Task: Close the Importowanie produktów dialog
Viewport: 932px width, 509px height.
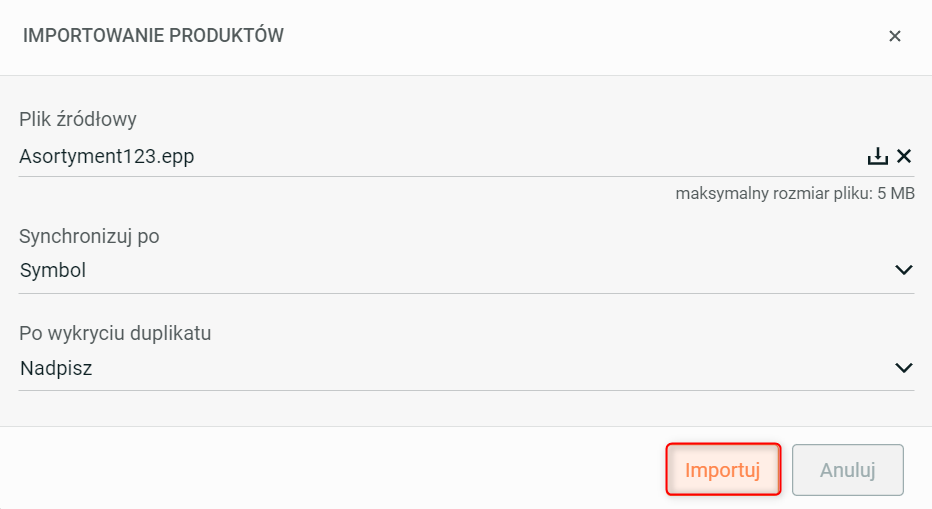Action: point(895,36)
